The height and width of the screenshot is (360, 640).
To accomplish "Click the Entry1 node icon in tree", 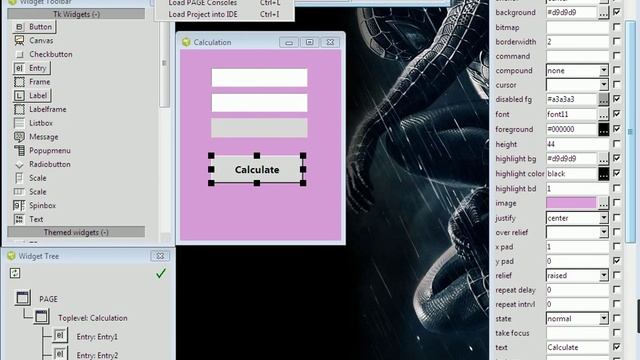I will pos(60,336).
